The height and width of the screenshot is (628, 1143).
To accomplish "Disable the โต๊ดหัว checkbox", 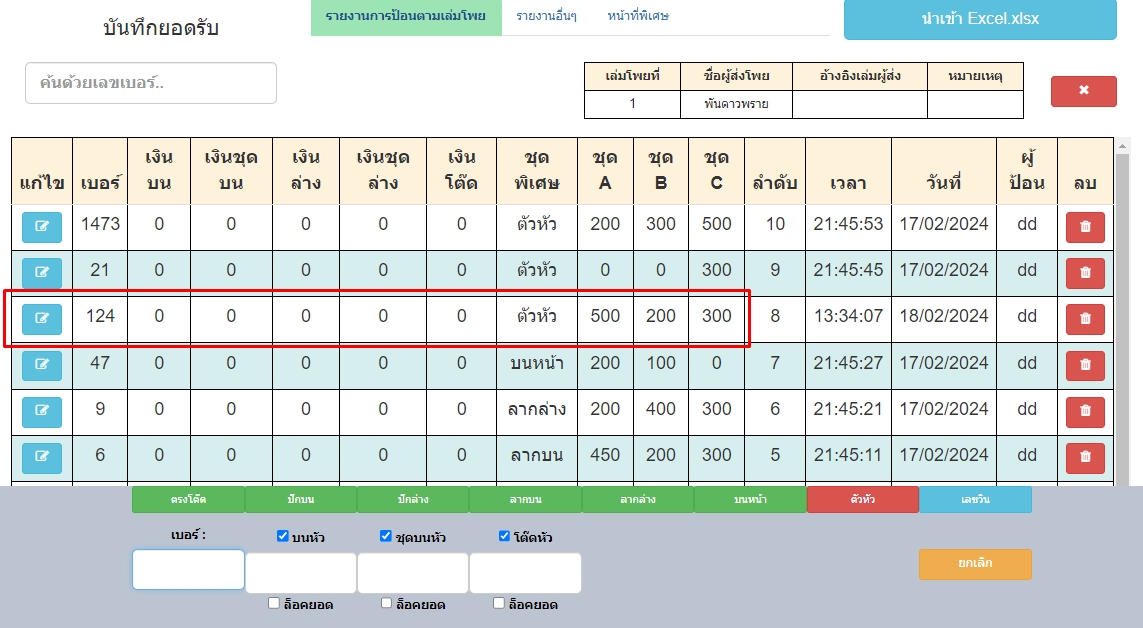I will coord(505,537).
